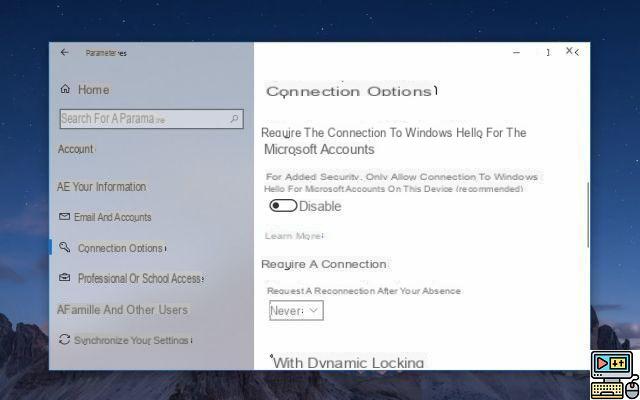Click the Account label in sidebar
This screenshot has width=640, height=400.
76,149
